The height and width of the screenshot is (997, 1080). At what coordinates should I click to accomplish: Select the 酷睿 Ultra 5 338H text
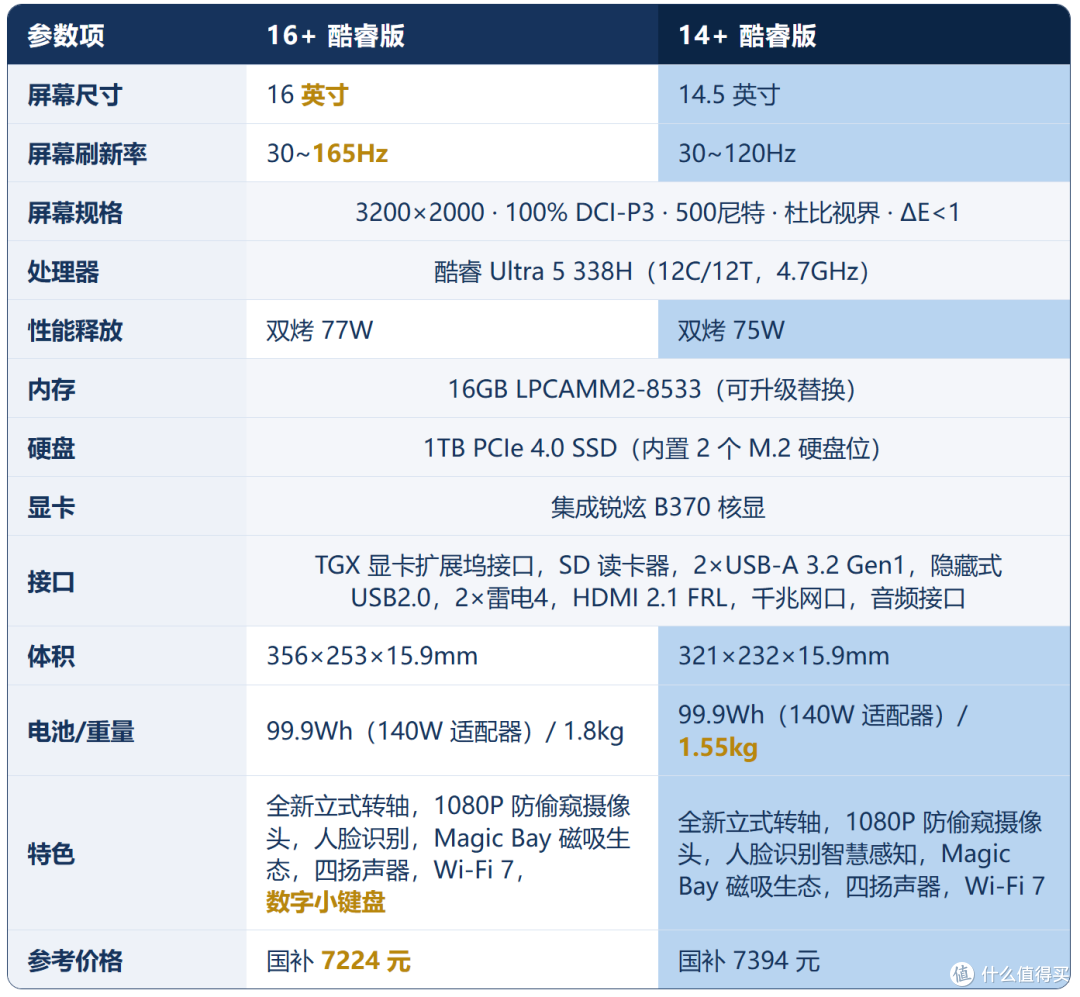click(x=651, y=271)
